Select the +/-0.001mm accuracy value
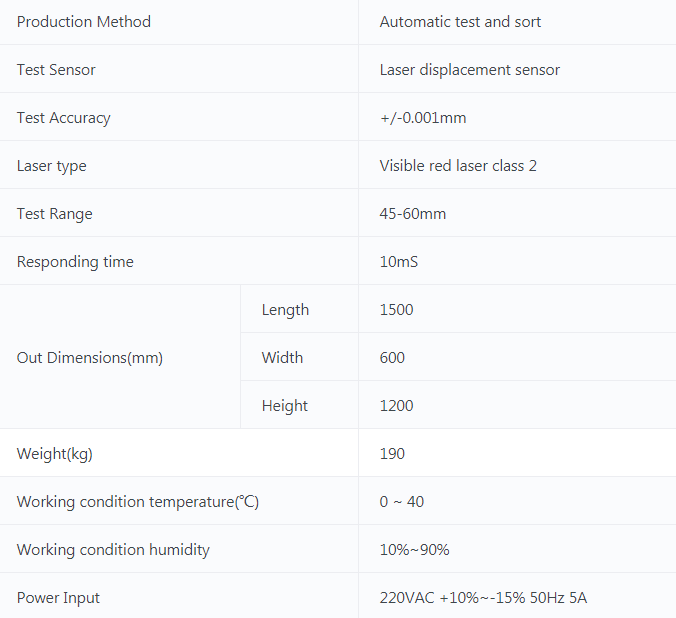This screenshot has width=676, height=618. pyautogui.click(x=423, y=118)
